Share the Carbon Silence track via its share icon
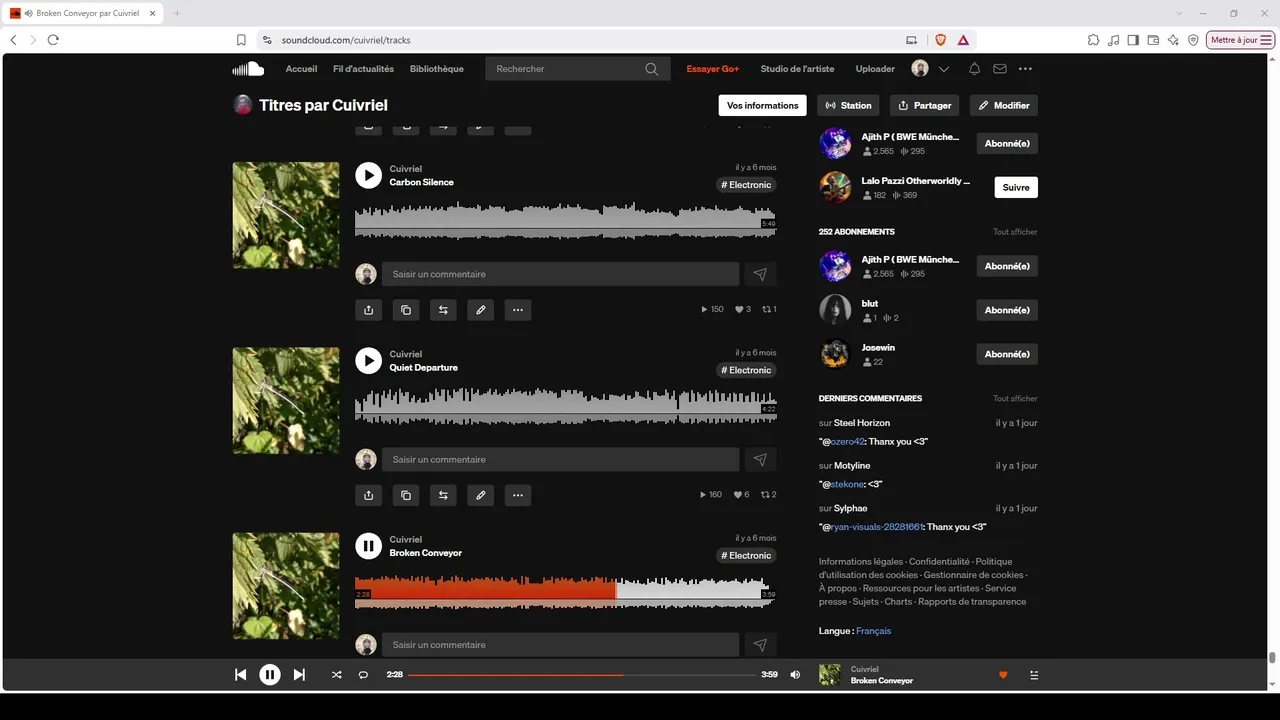 (368, 310)
